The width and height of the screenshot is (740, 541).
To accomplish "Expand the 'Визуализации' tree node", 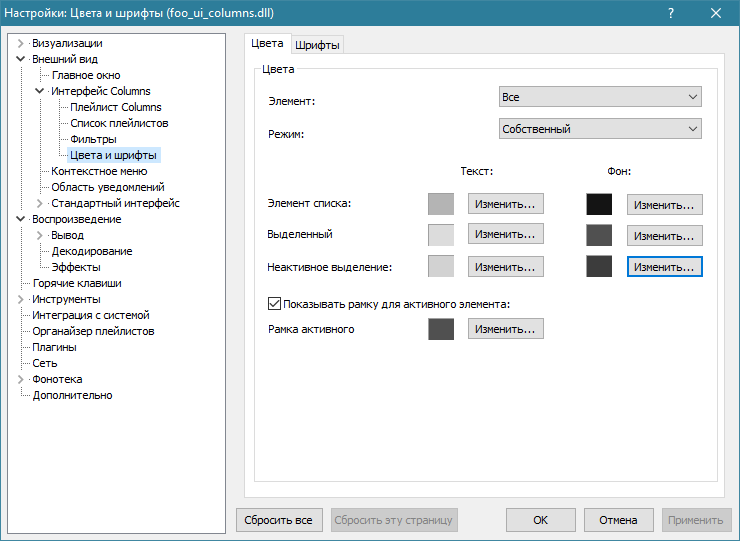I will pyautogui.click(x=22, y=43).
